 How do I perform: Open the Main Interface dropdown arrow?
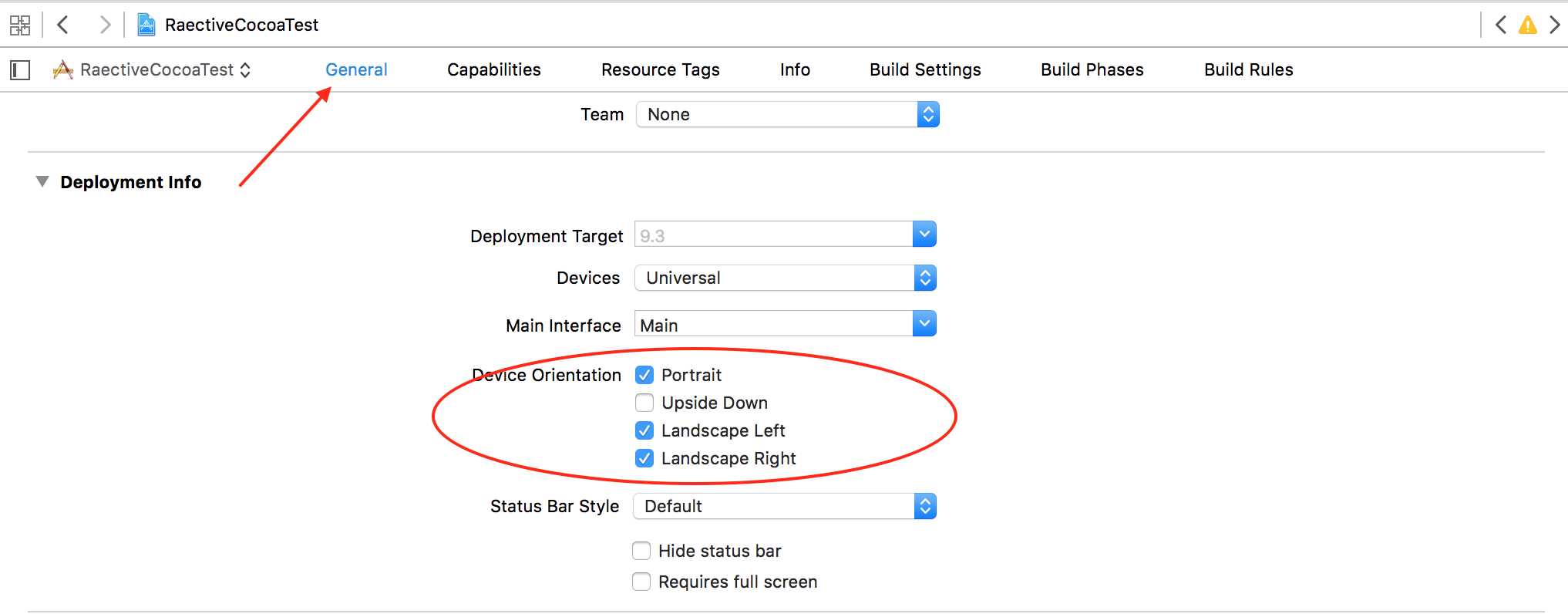pos(924,323)
